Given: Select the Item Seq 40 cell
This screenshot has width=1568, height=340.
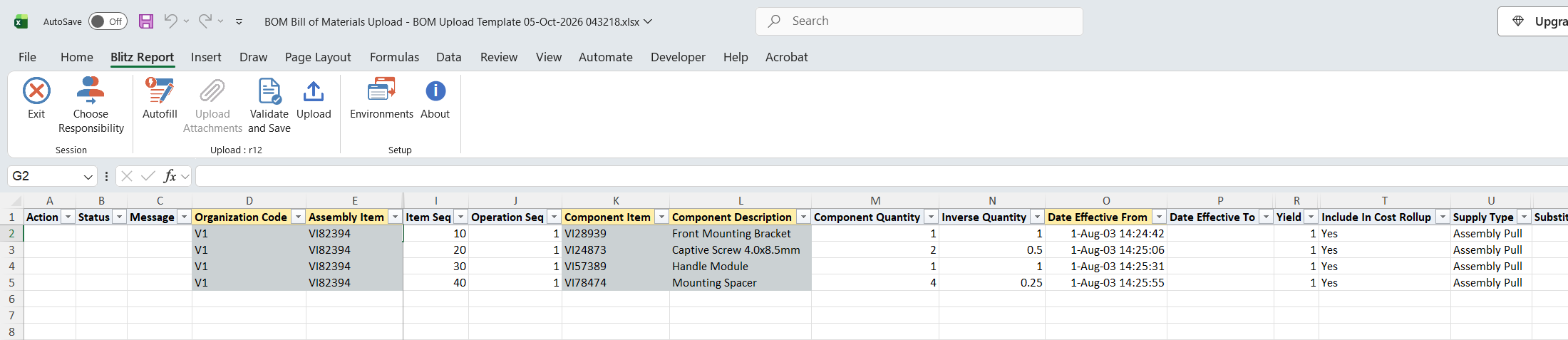Looking at the screenshot, I should (x=435, y=283).
